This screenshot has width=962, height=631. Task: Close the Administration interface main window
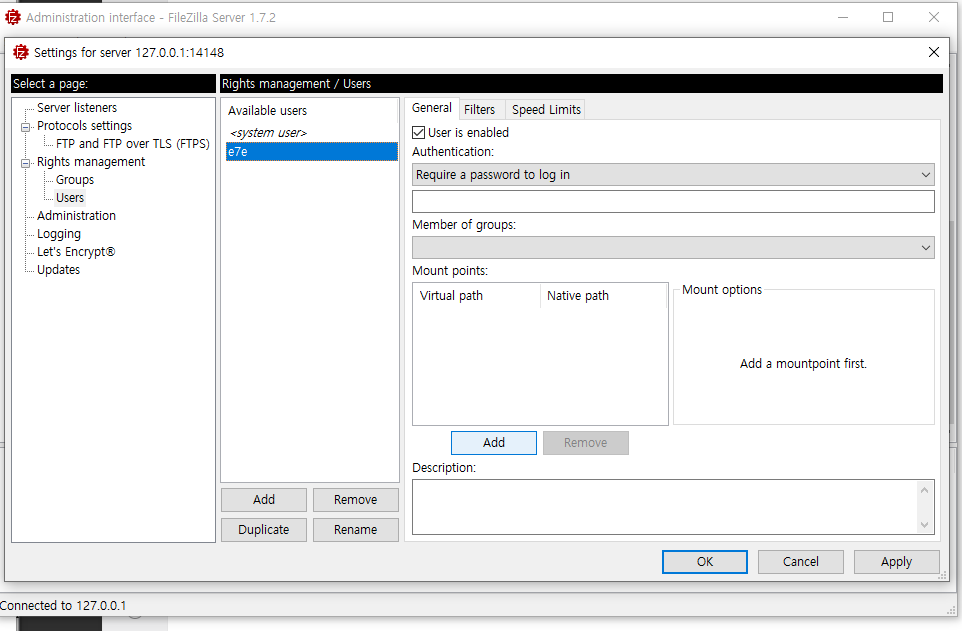click(x=933, y=17)
